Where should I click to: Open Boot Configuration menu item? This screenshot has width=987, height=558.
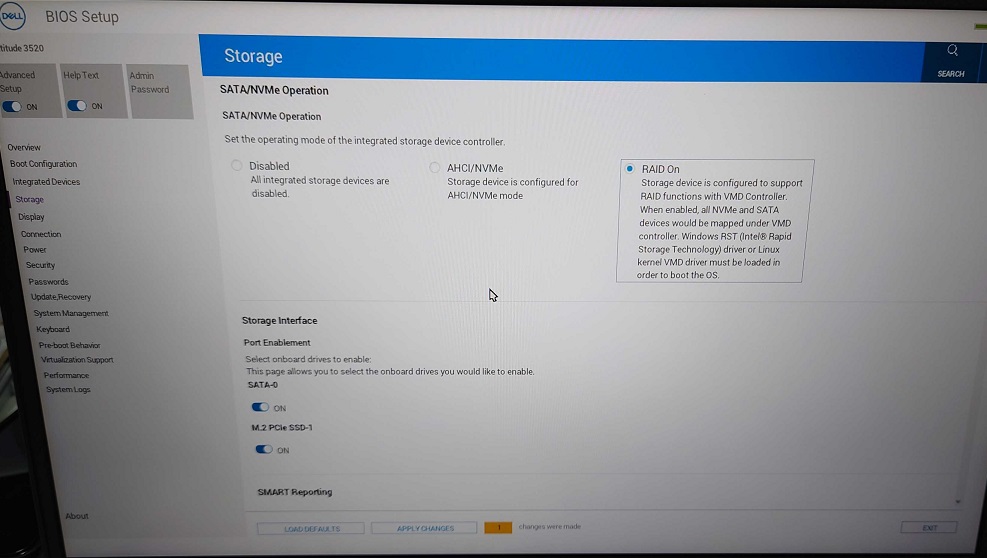click(43, 164)
